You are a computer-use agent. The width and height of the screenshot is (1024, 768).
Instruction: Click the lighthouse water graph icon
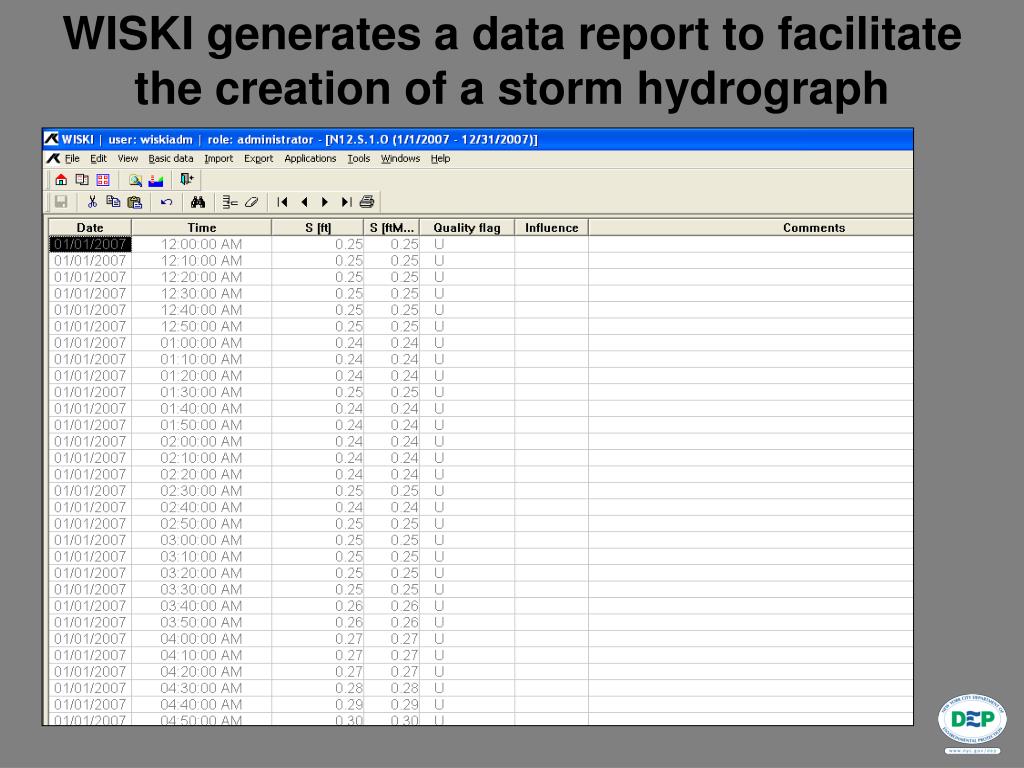tap(156, 180)
